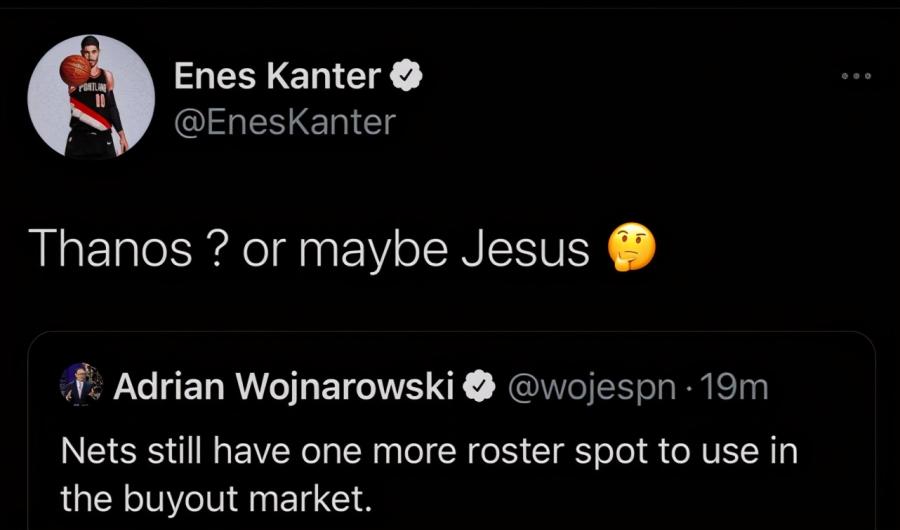Click the verified badge beside Adrian Wojnarowski
The height and width of the screenshot is (530, 900).
pyautogui.click(x=481, y=386)
